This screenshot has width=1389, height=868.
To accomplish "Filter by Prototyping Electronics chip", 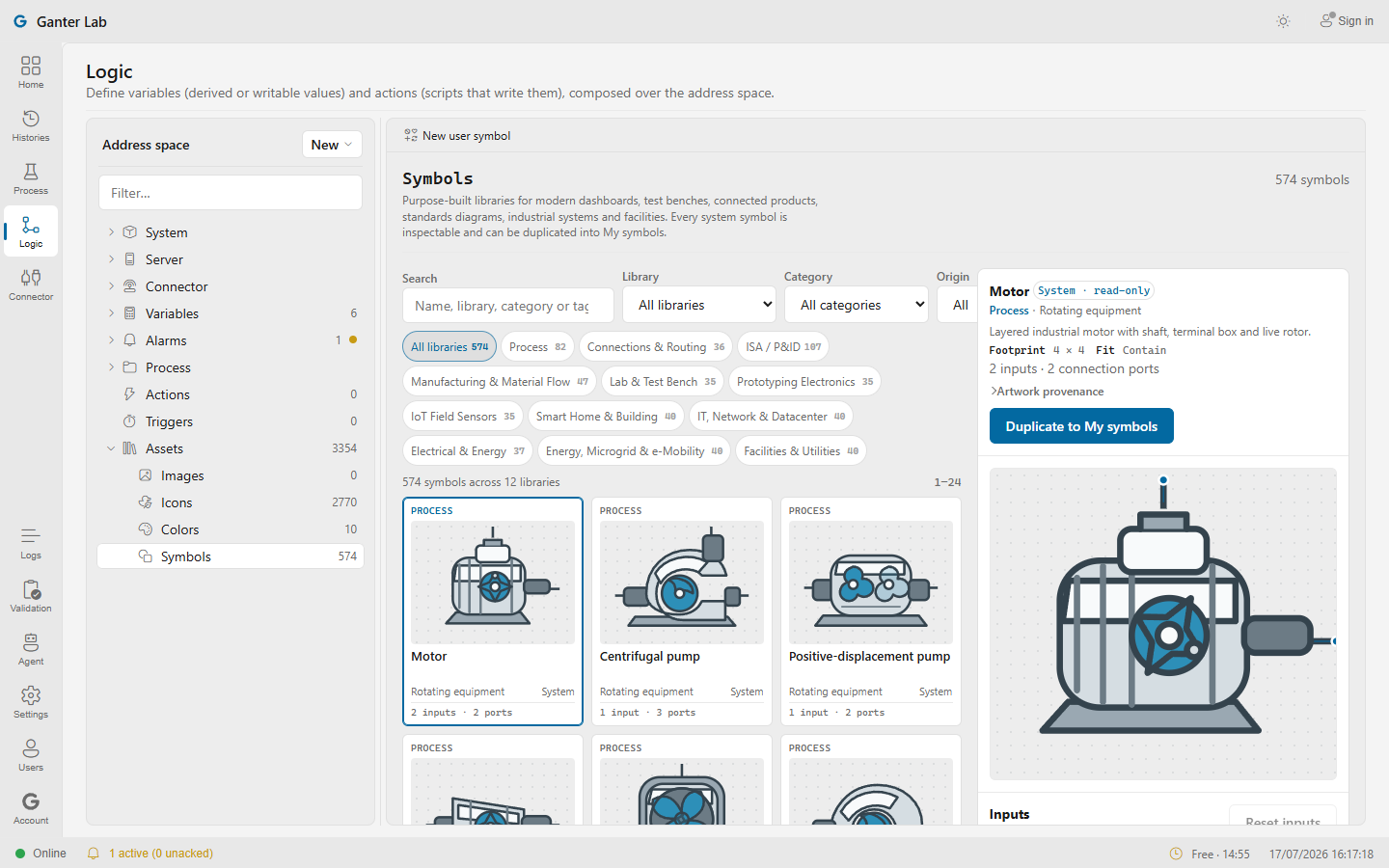I will [804, 382].
